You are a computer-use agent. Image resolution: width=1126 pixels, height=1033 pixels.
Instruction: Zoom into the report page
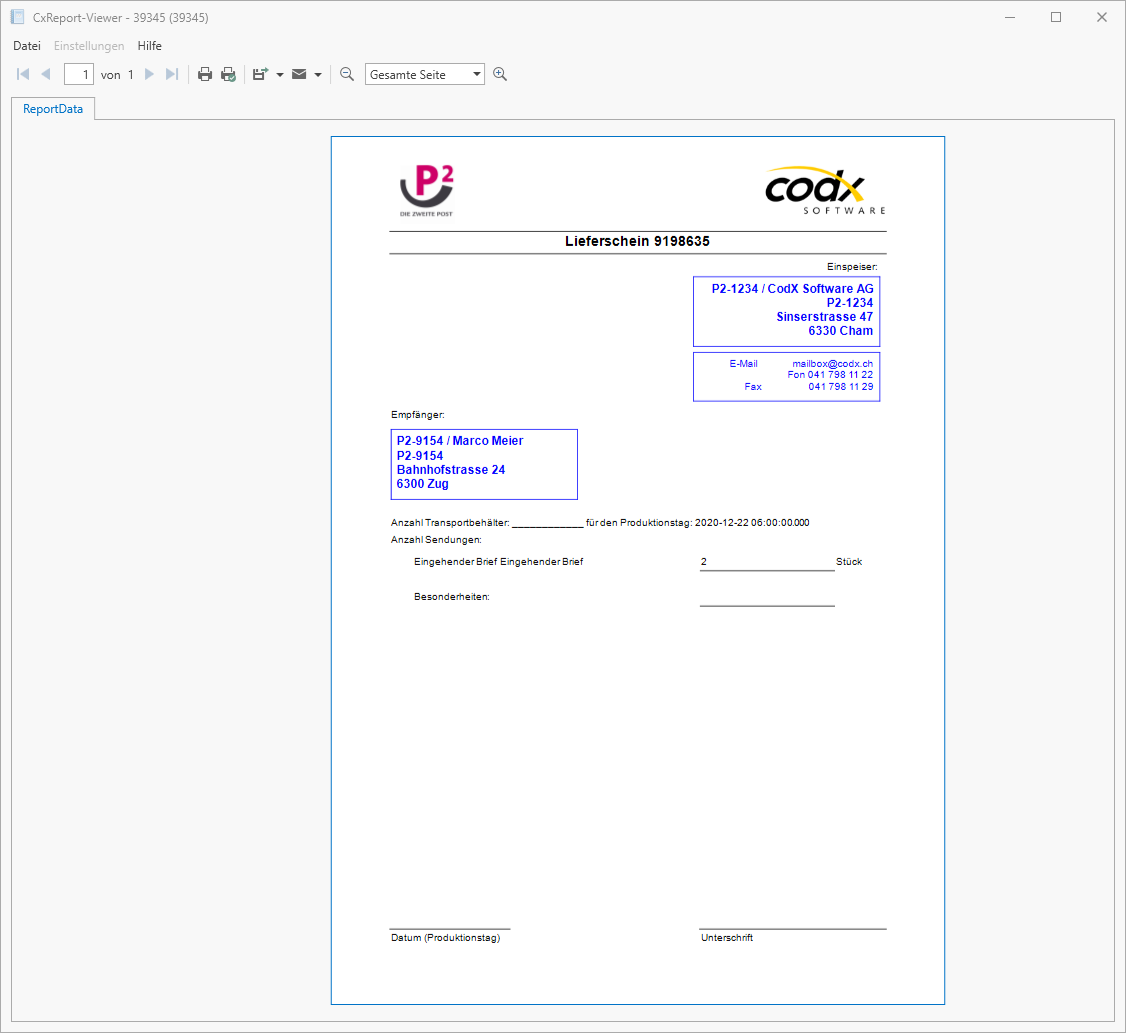pyautogui.click(x=500, y=73)
